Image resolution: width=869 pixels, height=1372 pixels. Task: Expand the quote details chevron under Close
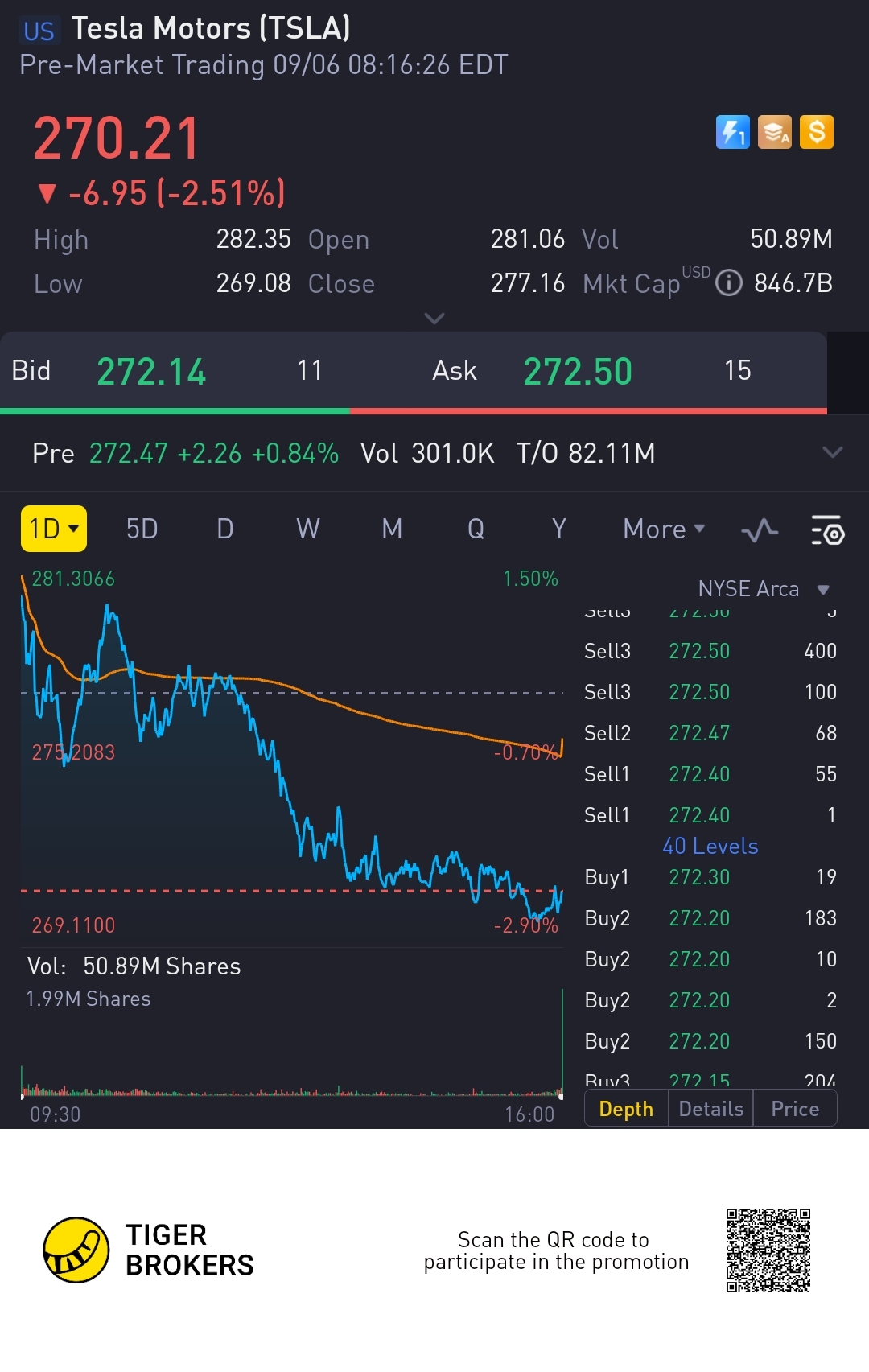434,318
